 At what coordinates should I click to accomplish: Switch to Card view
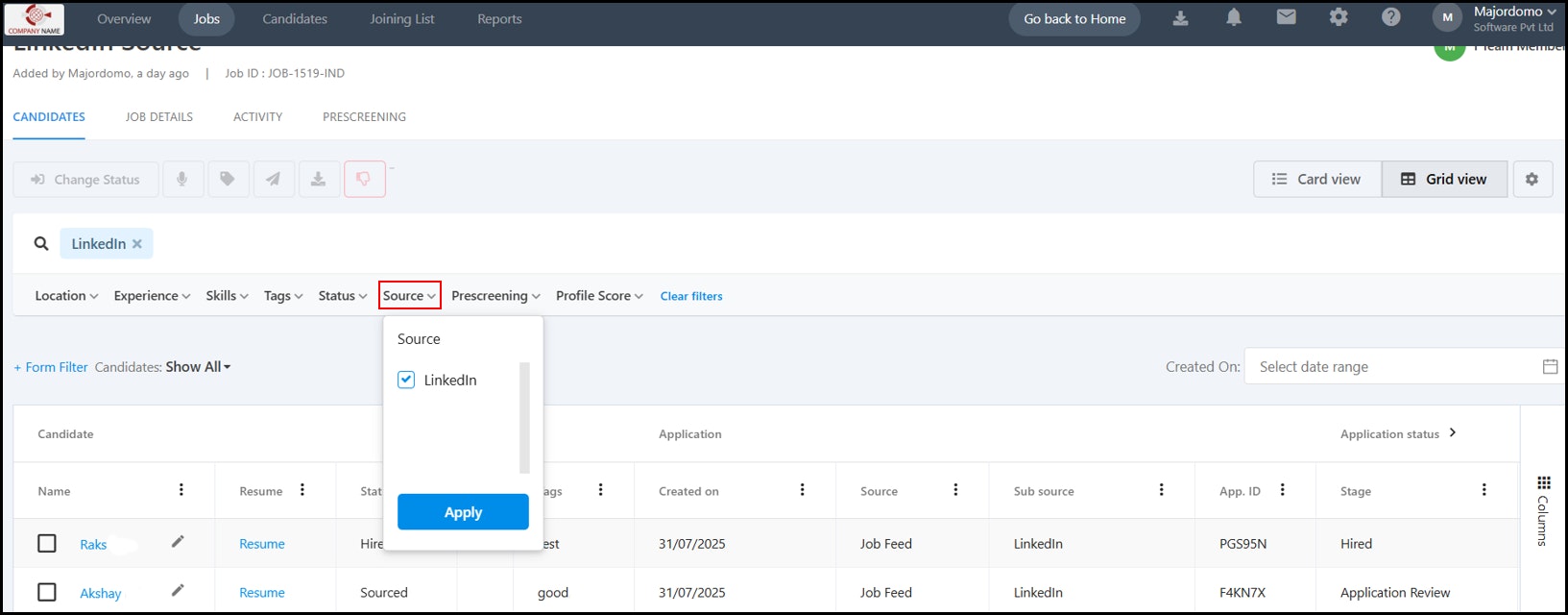pyautogui.click(x=1317, y=180)
